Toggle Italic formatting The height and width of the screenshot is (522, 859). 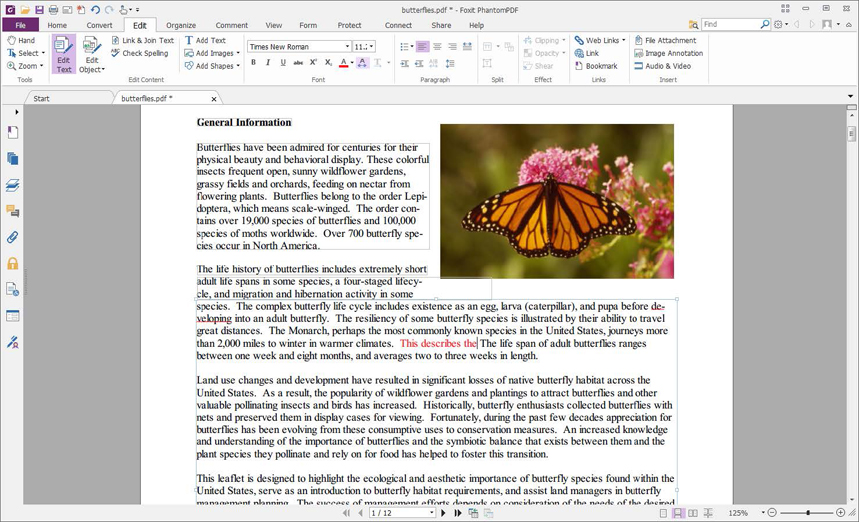coord(268,62)
